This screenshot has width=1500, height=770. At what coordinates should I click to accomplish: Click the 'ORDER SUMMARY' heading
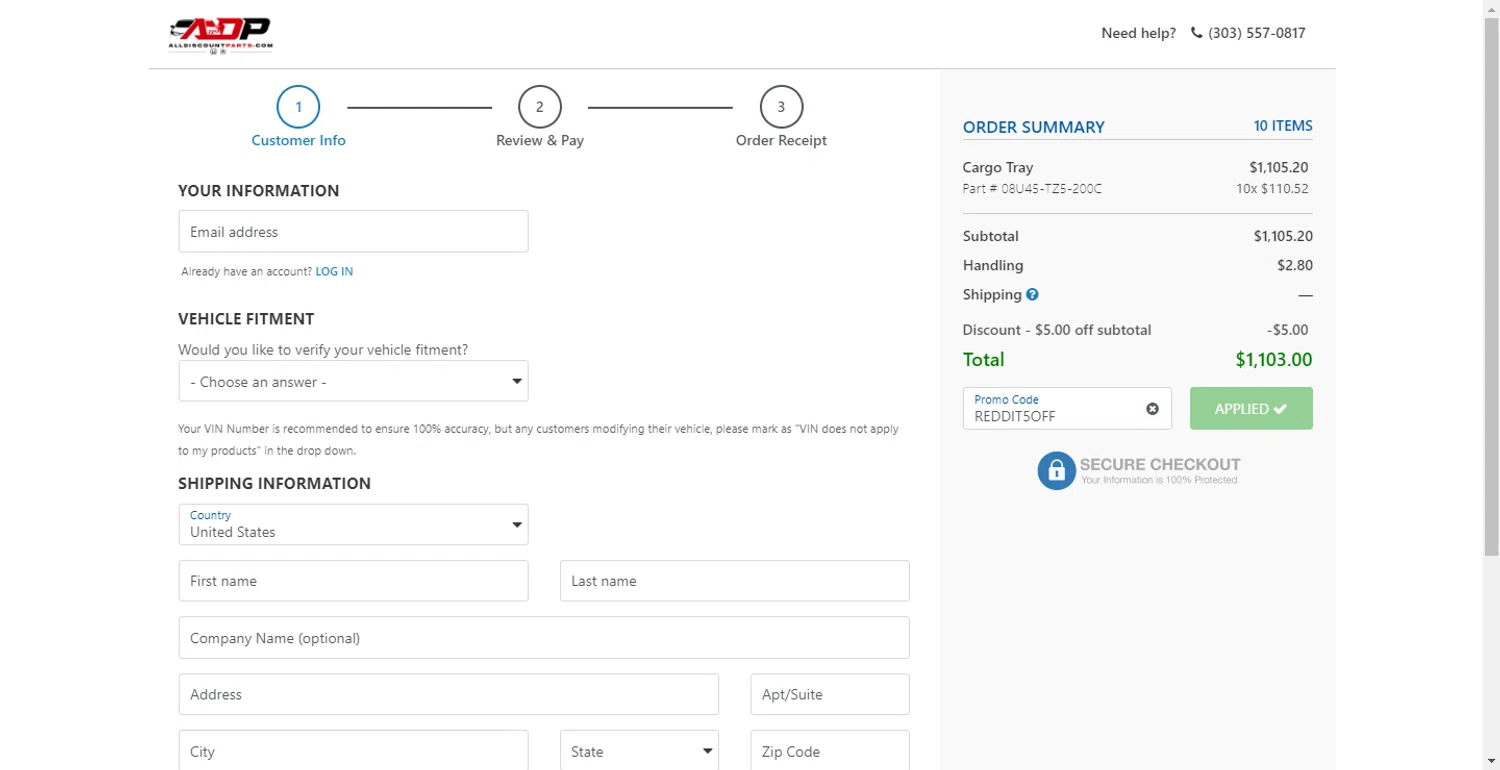point(1034,127)
